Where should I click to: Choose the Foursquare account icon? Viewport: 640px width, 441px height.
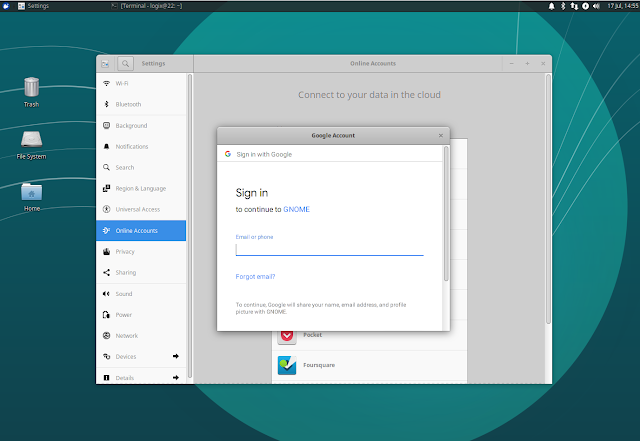287,365
